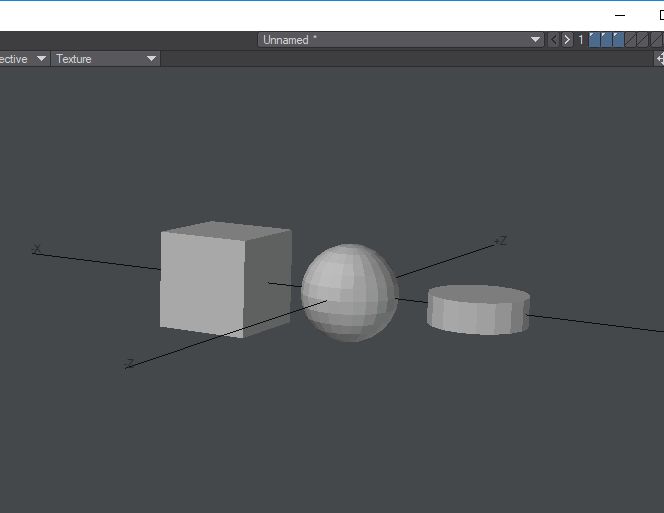This screenshot has height=513, width=664.
Task: Click the -X axis label
Action: (36, 248)
